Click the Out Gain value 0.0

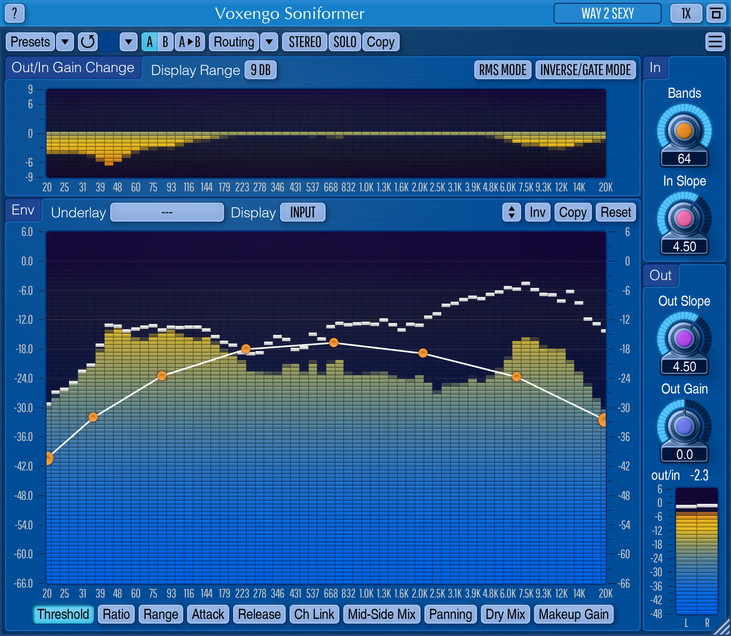(684, 455)
